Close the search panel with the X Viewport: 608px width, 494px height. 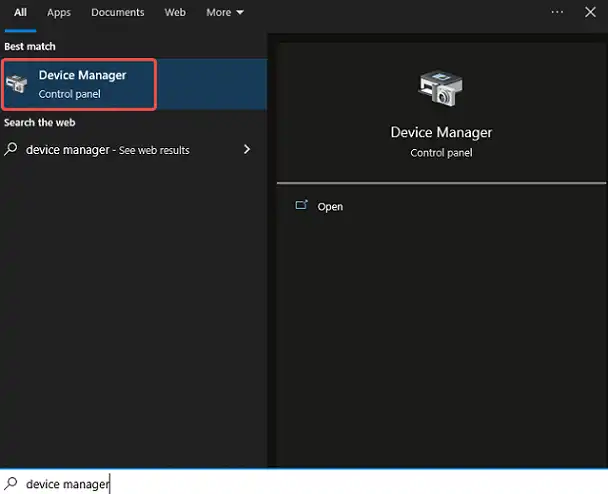click(590, 12)
